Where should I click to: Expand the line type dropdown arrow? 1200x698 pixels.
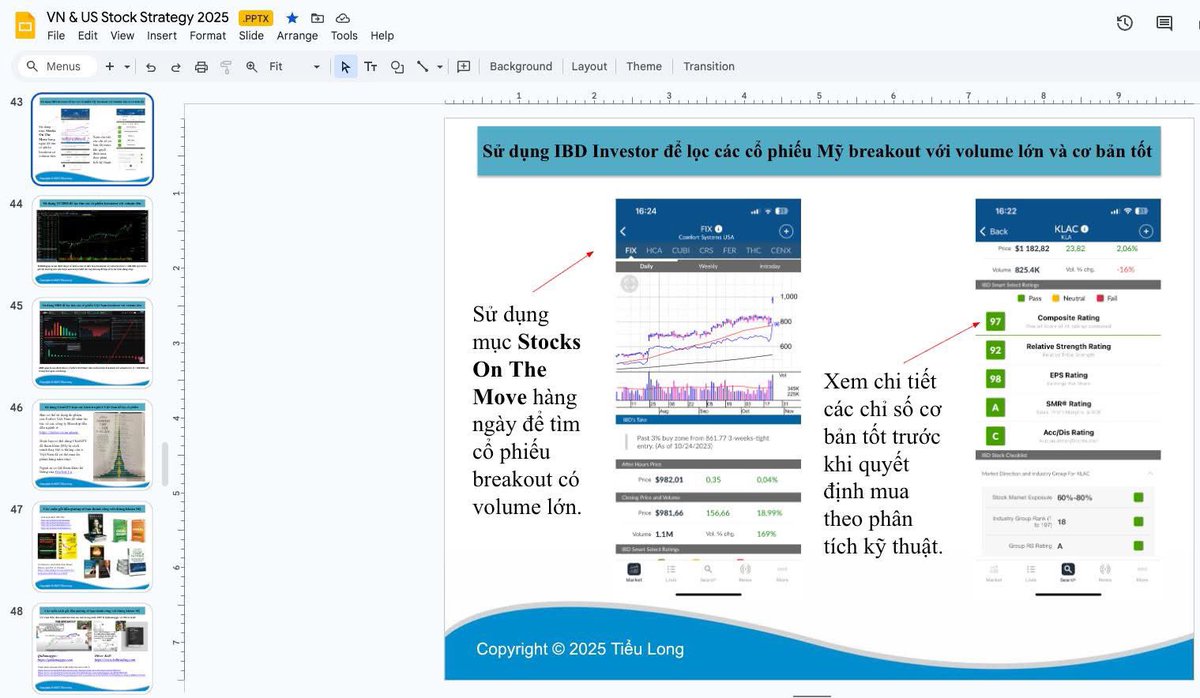440,67
